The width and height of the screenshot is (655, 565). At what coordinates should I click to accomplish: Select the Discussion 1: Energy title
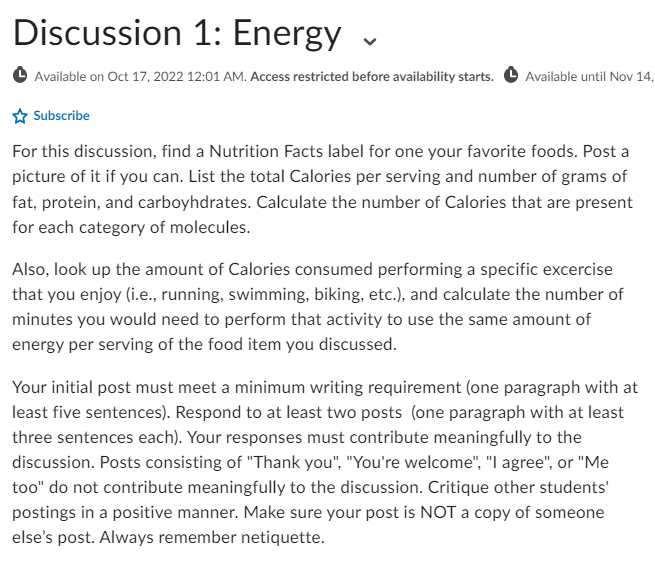(177, 33)
